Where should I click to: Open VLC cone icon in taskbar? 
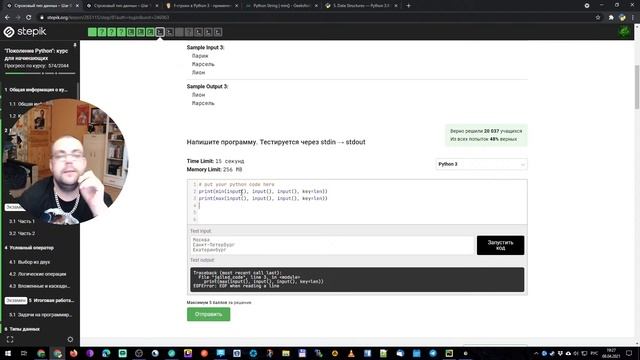click(351, 353)
